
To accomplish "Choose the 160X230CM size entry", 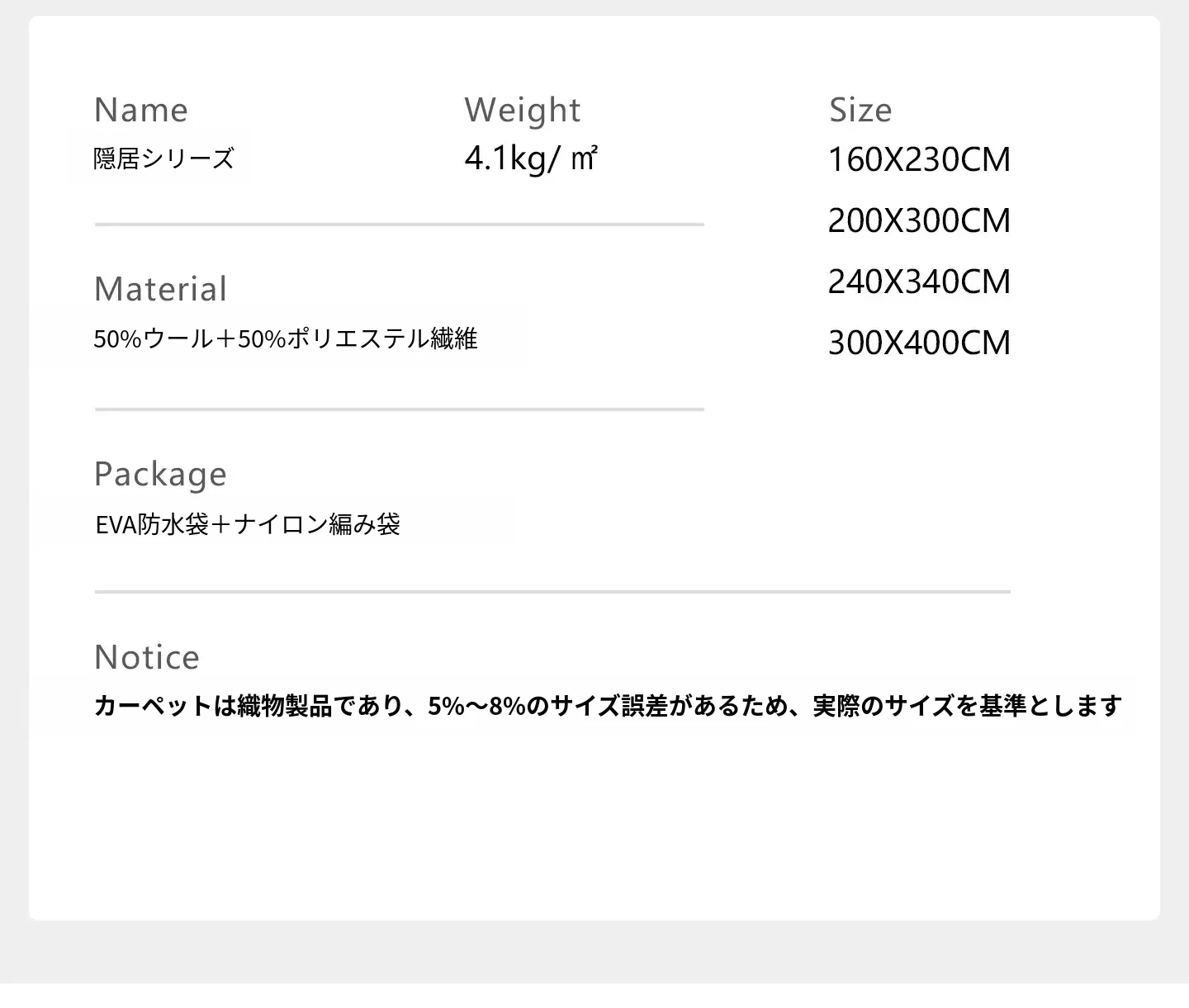I will pos(919,160).
